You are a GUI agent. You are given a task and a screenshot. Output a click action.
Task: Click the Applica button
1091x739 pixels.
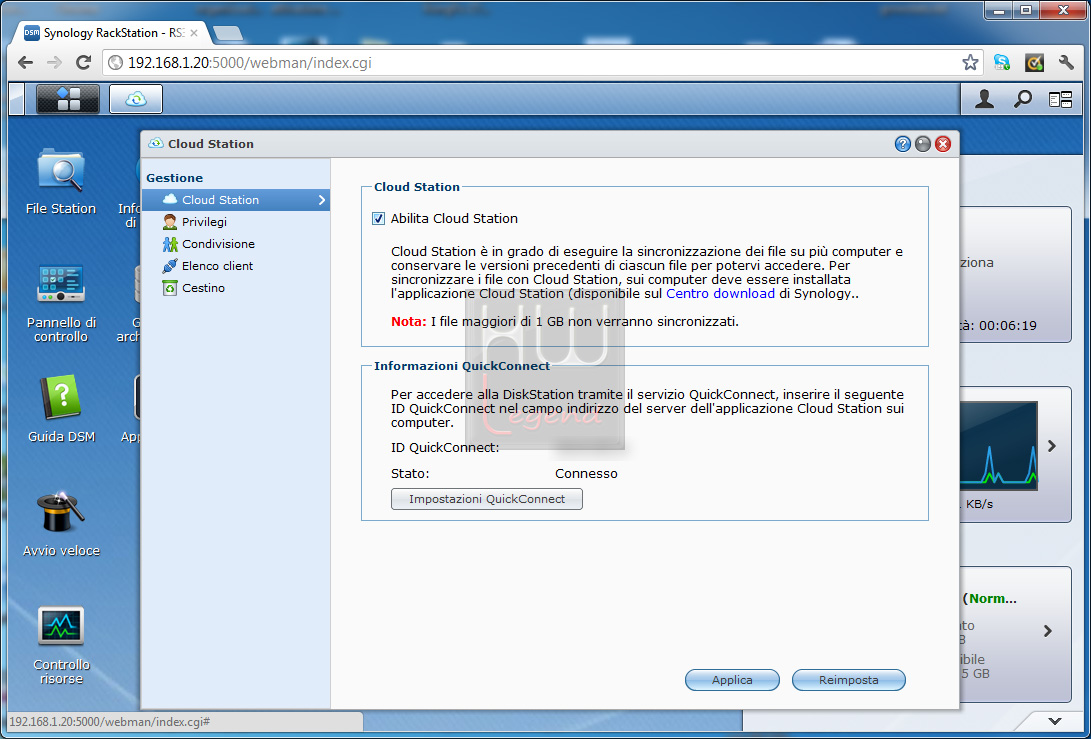(x=732, y=680)
